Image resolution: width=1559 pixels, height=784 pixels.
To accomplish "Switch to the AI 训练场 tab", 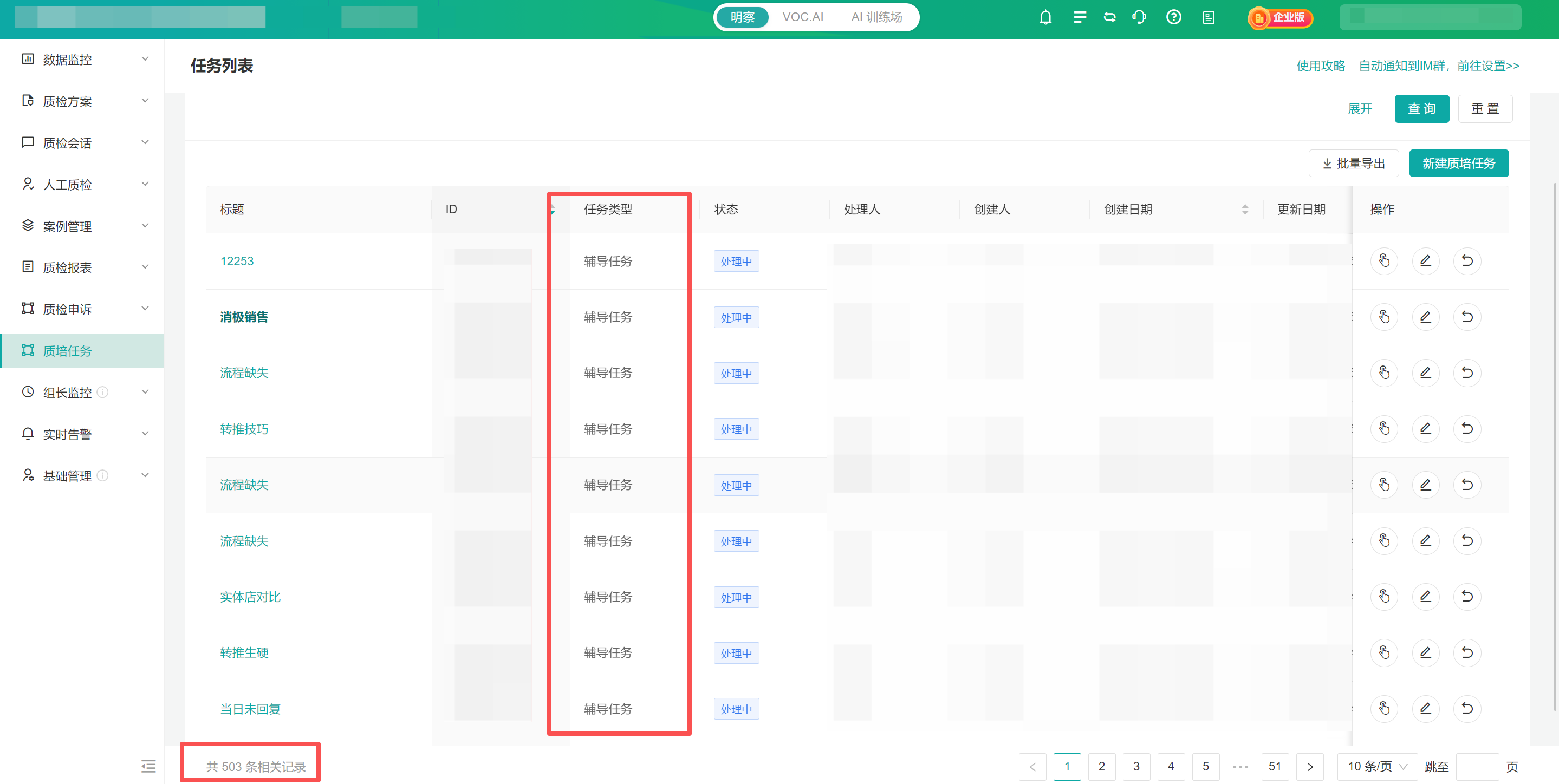I will pos(876,17).
